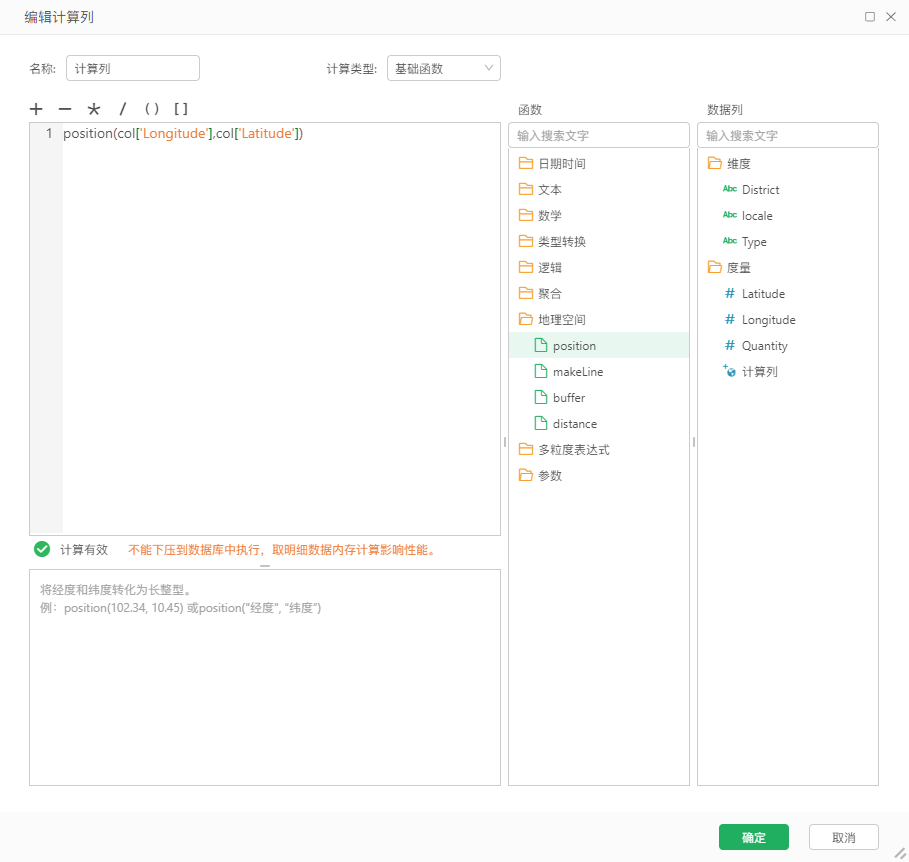
Task: Collapse the 地理空间 function folder
Action: [599, 319]
